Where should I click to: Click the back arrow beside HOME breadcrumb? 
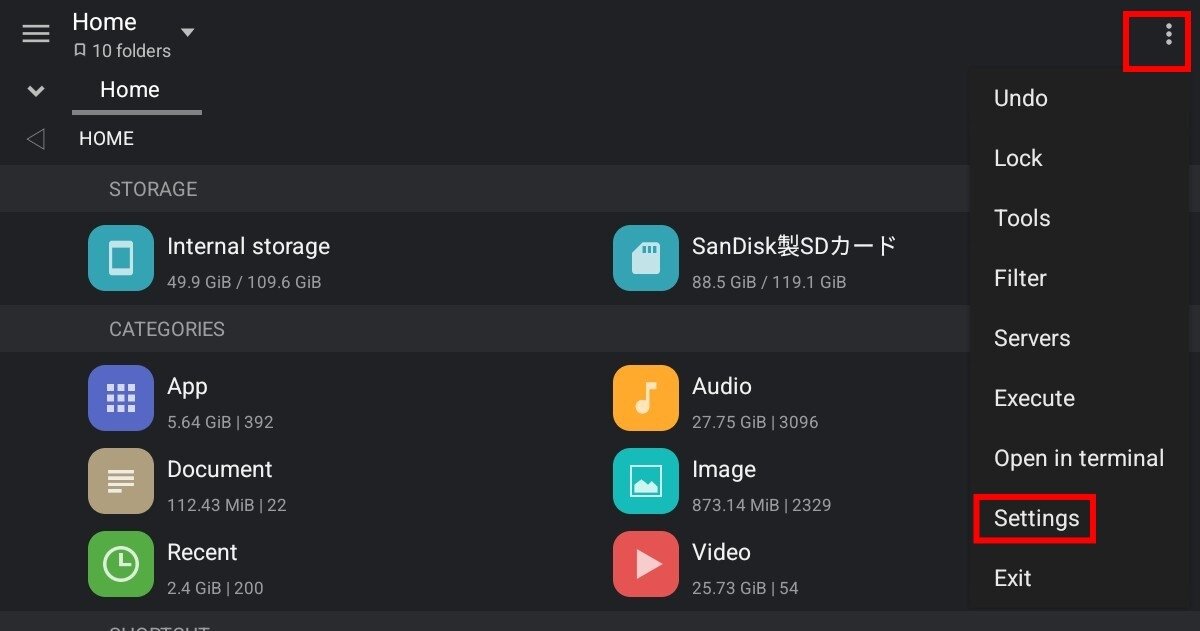point(35,138)
